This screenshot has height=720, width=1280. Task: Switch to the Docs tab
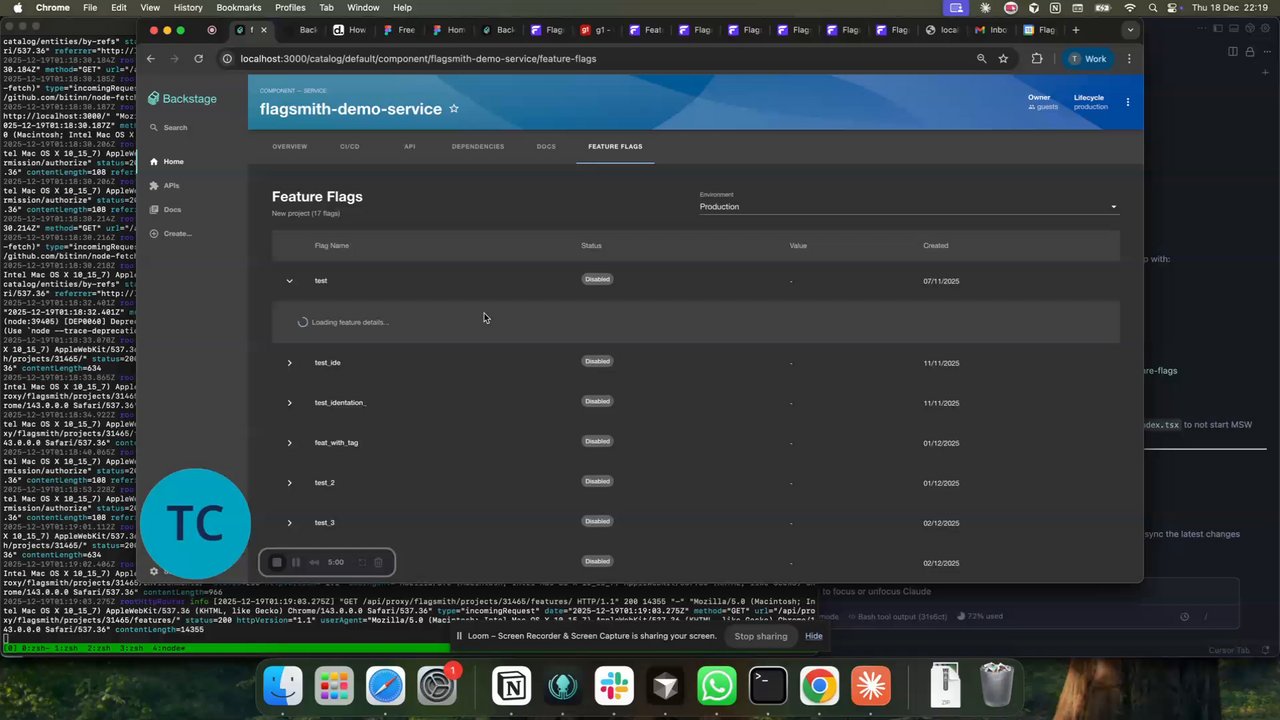546,147
